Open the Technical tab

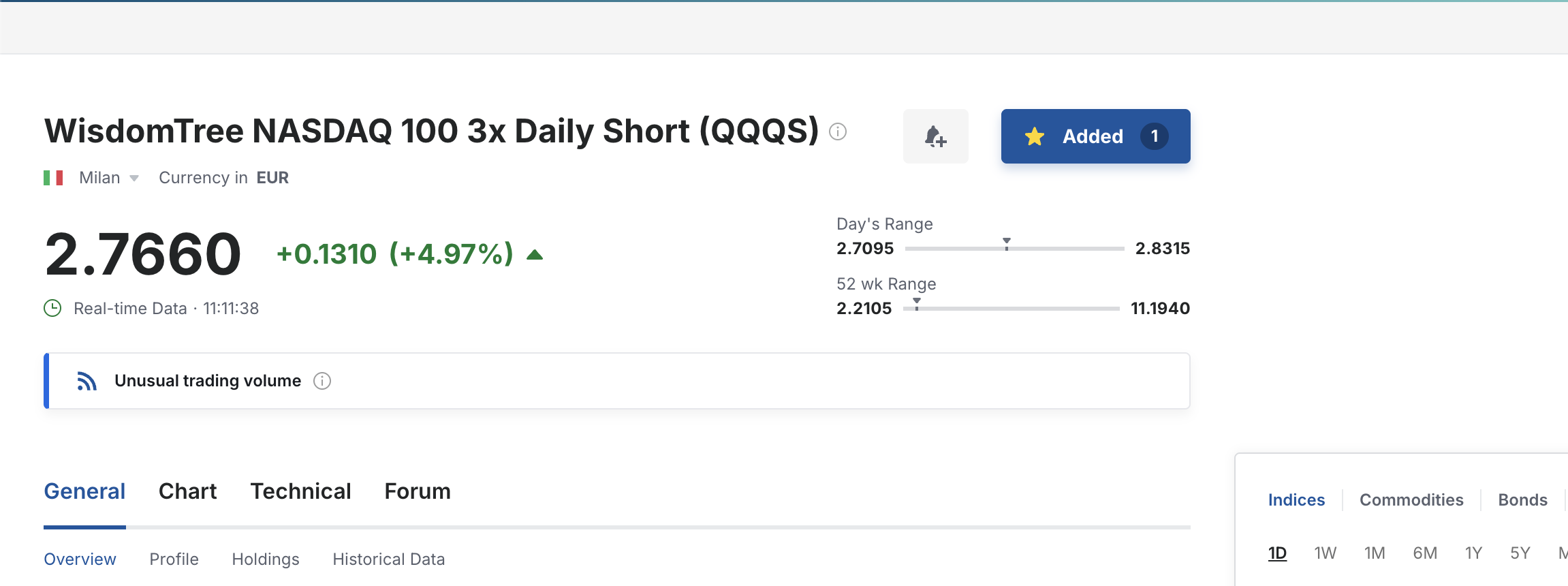pos(300,491)
